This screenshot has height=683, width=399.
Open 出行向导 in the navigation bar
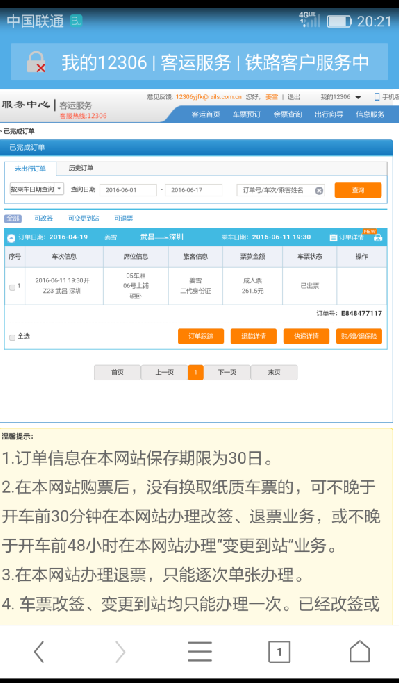328,115
